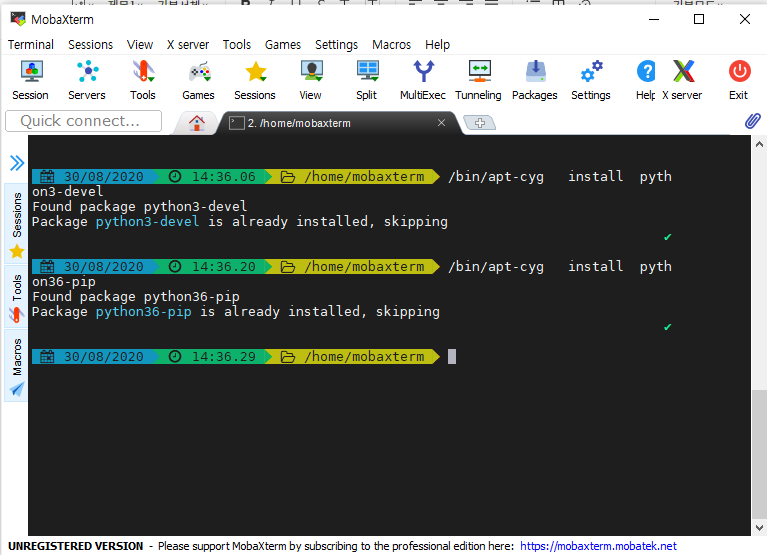Launch the Games toolbar icon

point(199,80)
